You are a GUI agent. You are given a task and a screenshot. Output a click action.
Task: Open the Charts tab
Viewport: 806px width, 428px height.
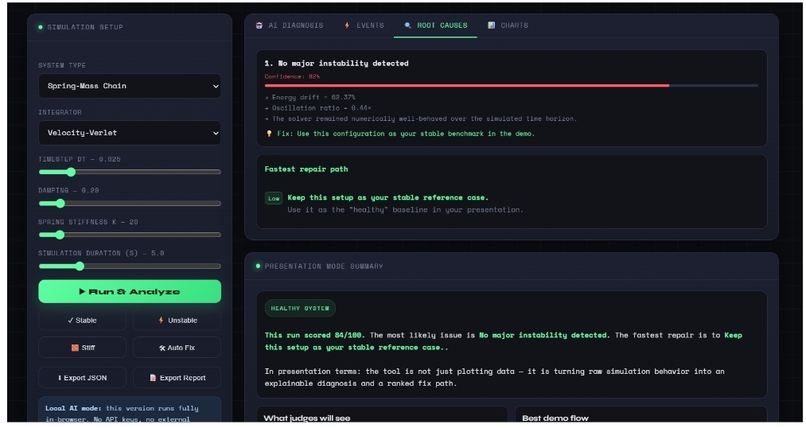click(x=508, y=25)
